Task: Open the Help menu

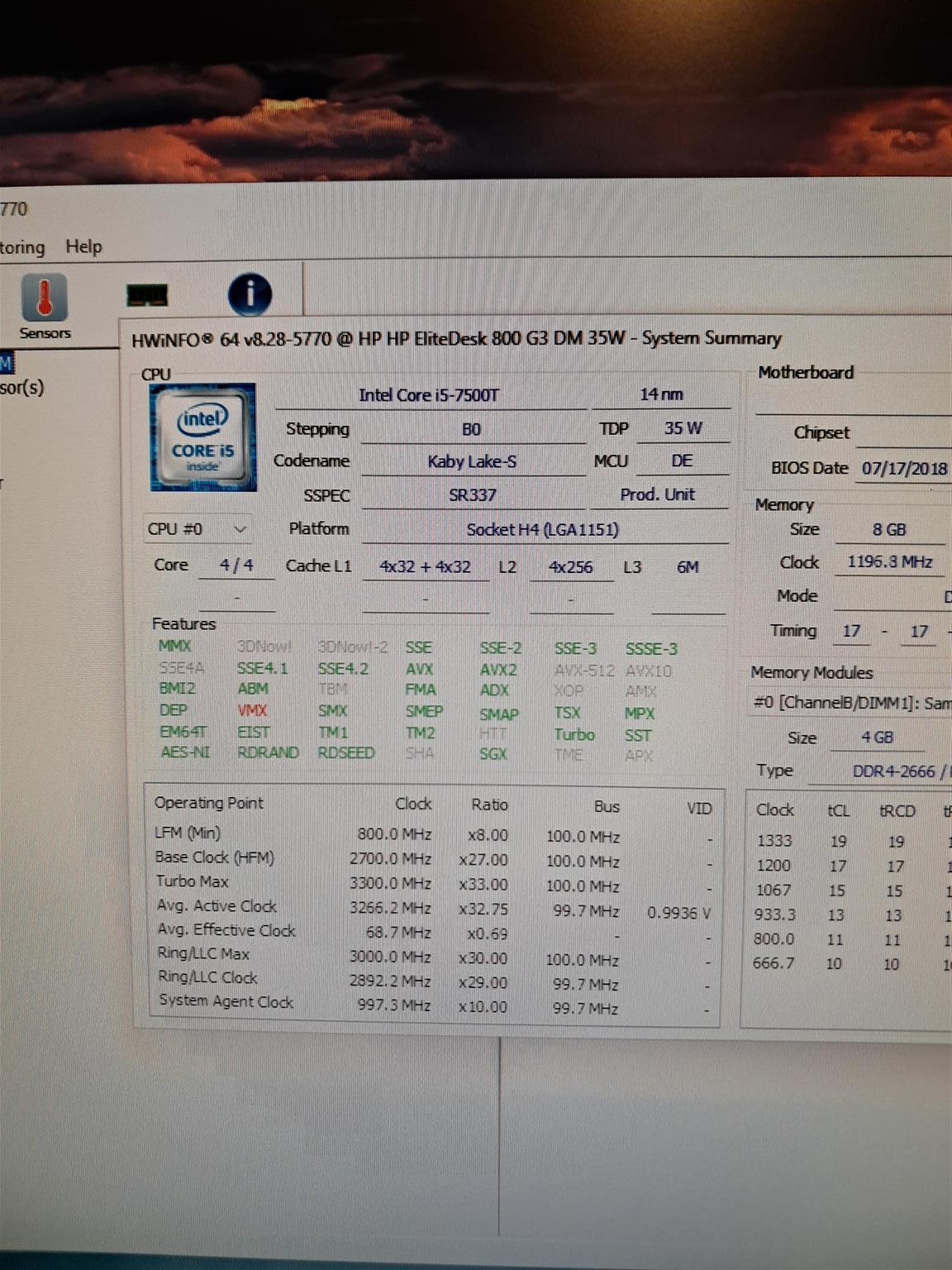Action: click(x=83, y=246)
